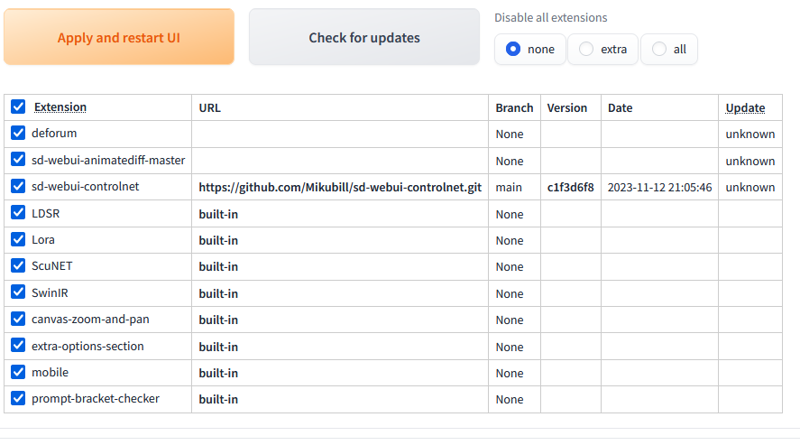Toggle the SwinIR extension checkbox

pyautogui.click(x=18, y=292)
